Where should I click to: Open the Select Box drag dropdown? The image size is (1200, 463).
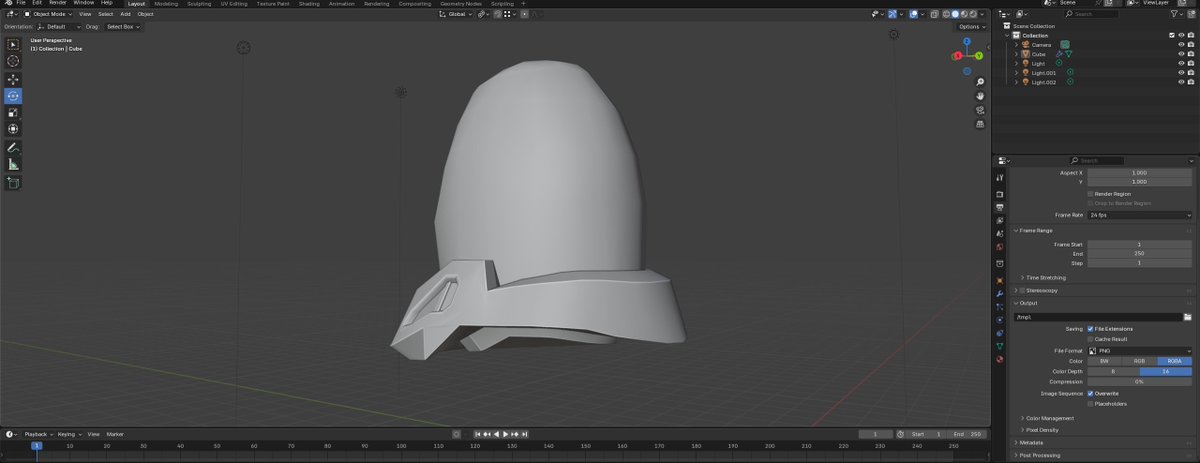(124, 26)
